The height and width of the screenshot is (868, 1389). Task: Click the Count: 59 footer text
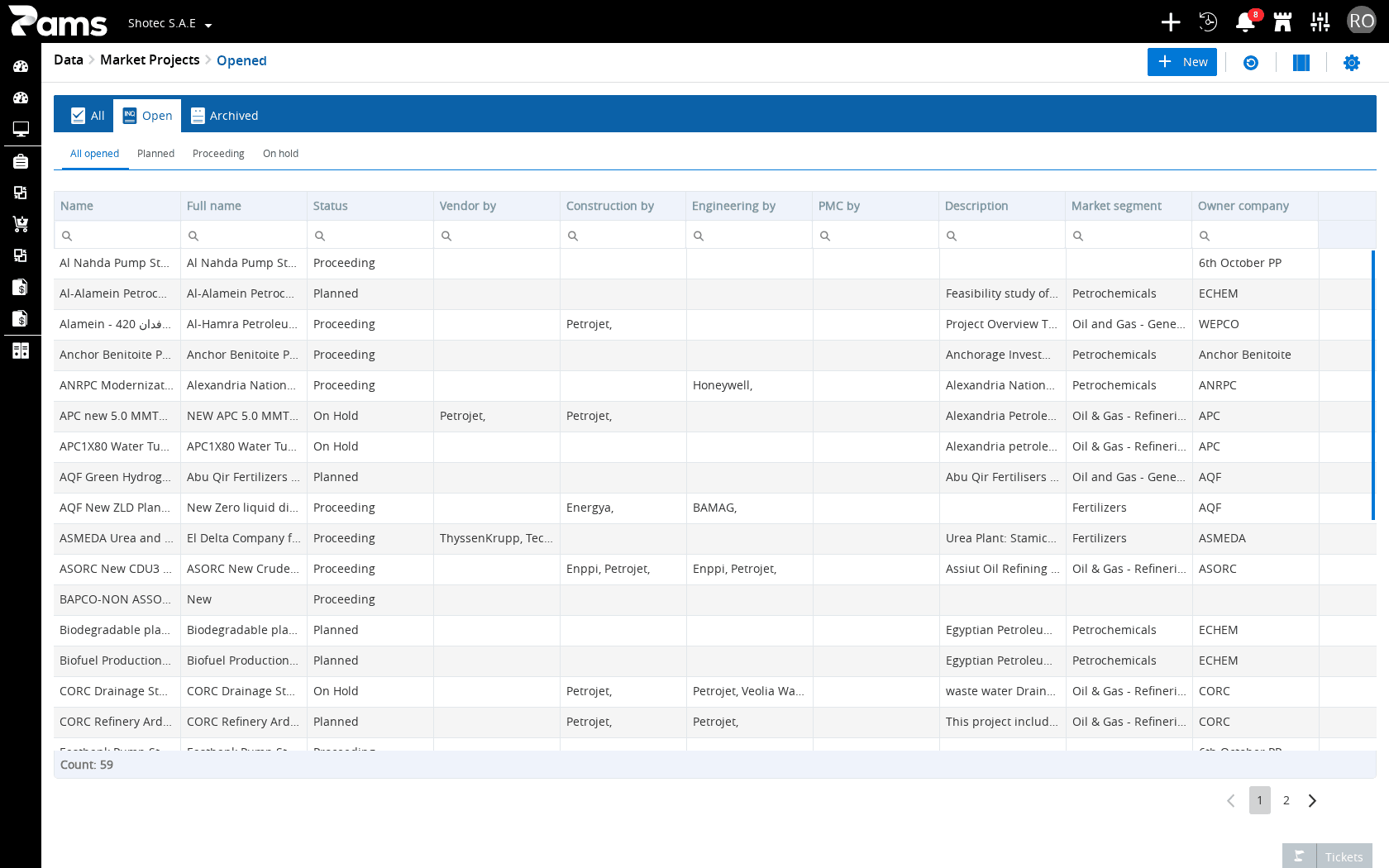tap(87, 765)
